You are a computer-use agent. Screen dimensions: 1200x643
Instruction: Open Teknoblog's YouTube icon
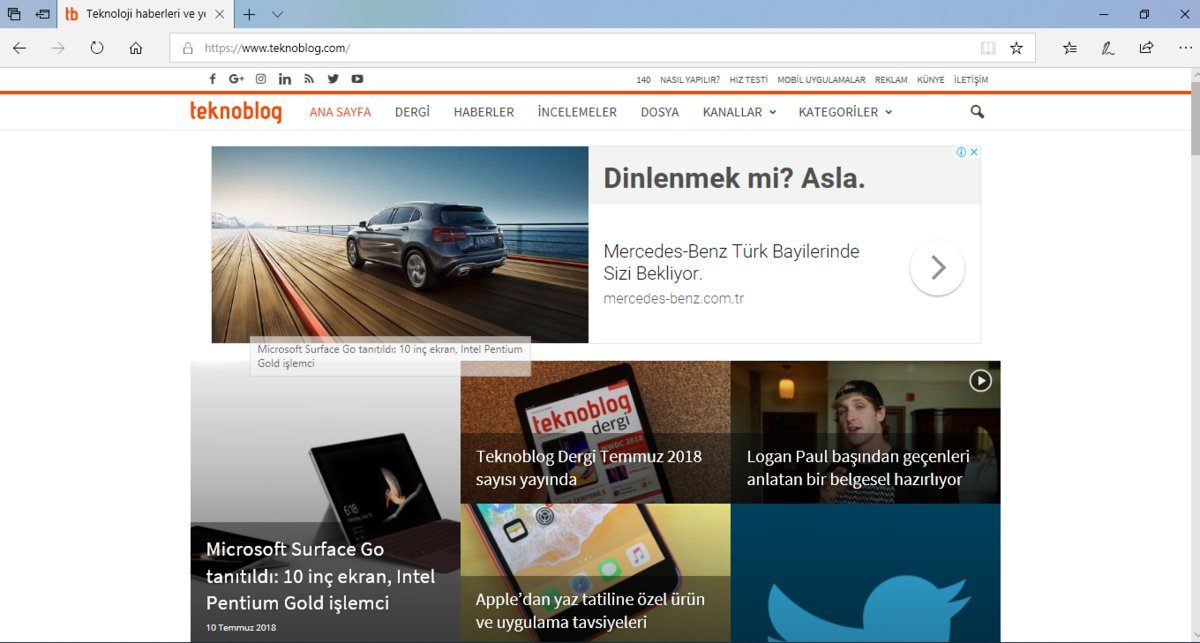pos(357,79)
